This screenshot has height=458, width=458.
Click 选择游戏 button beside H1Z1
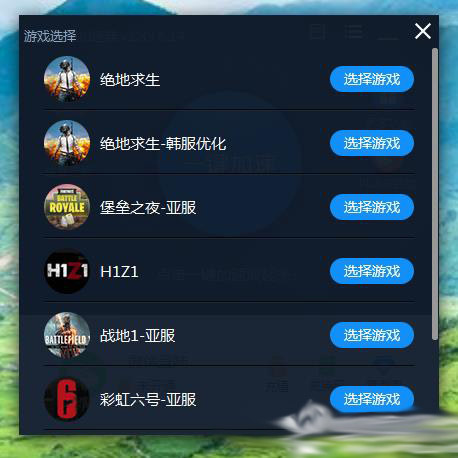pyautogui.click(x=372, y=271)
